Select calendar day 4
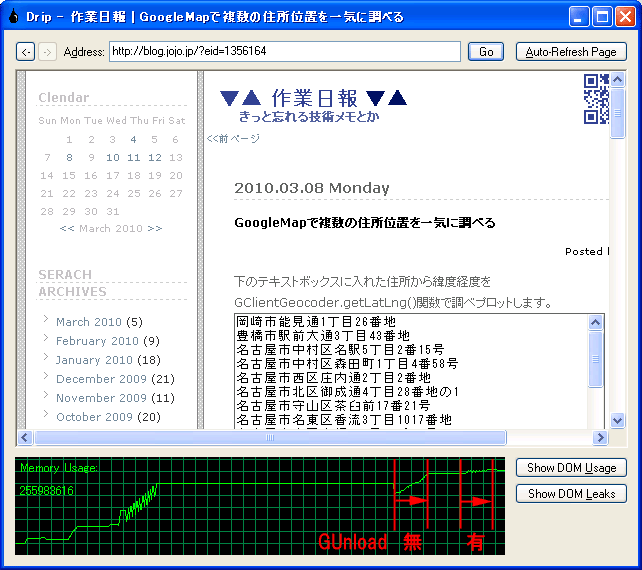This screenshot has height=570, width=642. 133,140
